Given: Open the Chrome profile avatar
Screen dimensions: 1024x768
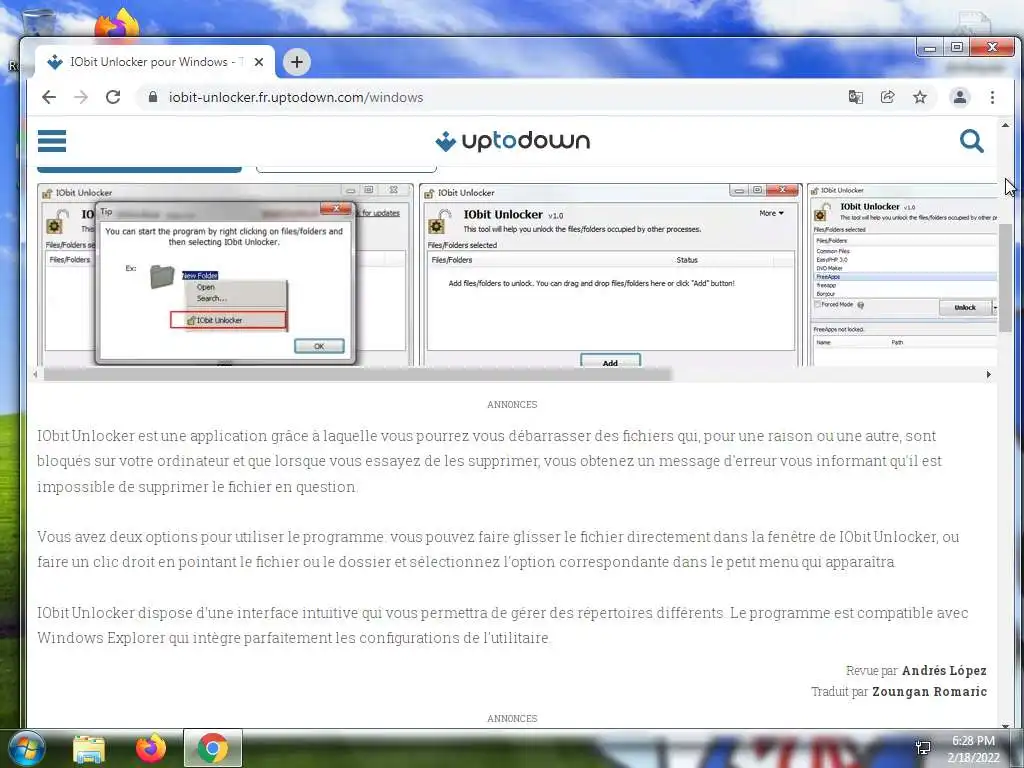Looking at the screenshot, I should 960,97.
